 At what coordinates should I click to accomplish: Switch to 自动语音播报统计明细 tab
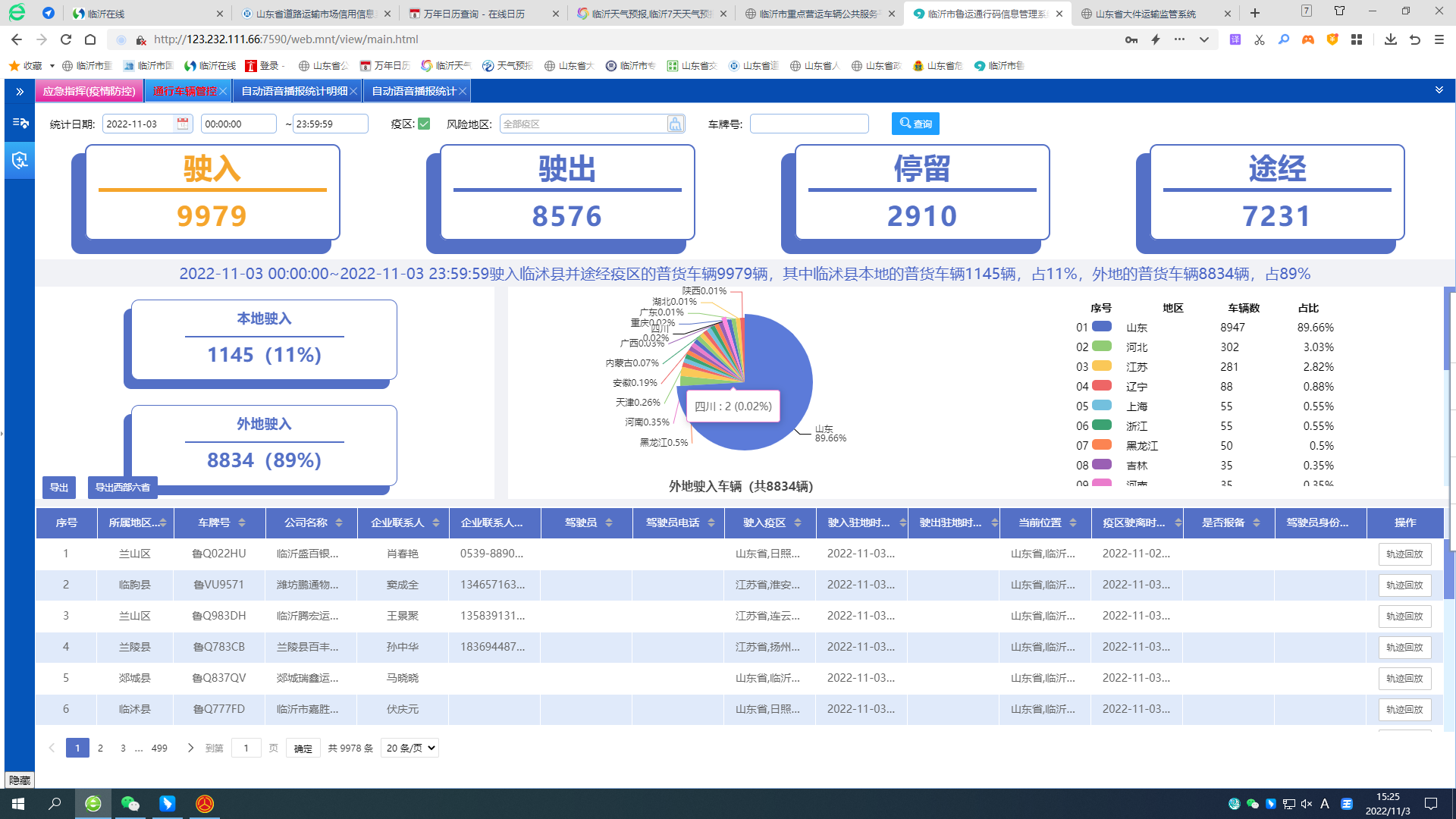pyautogui.click(x=294, y=91)
